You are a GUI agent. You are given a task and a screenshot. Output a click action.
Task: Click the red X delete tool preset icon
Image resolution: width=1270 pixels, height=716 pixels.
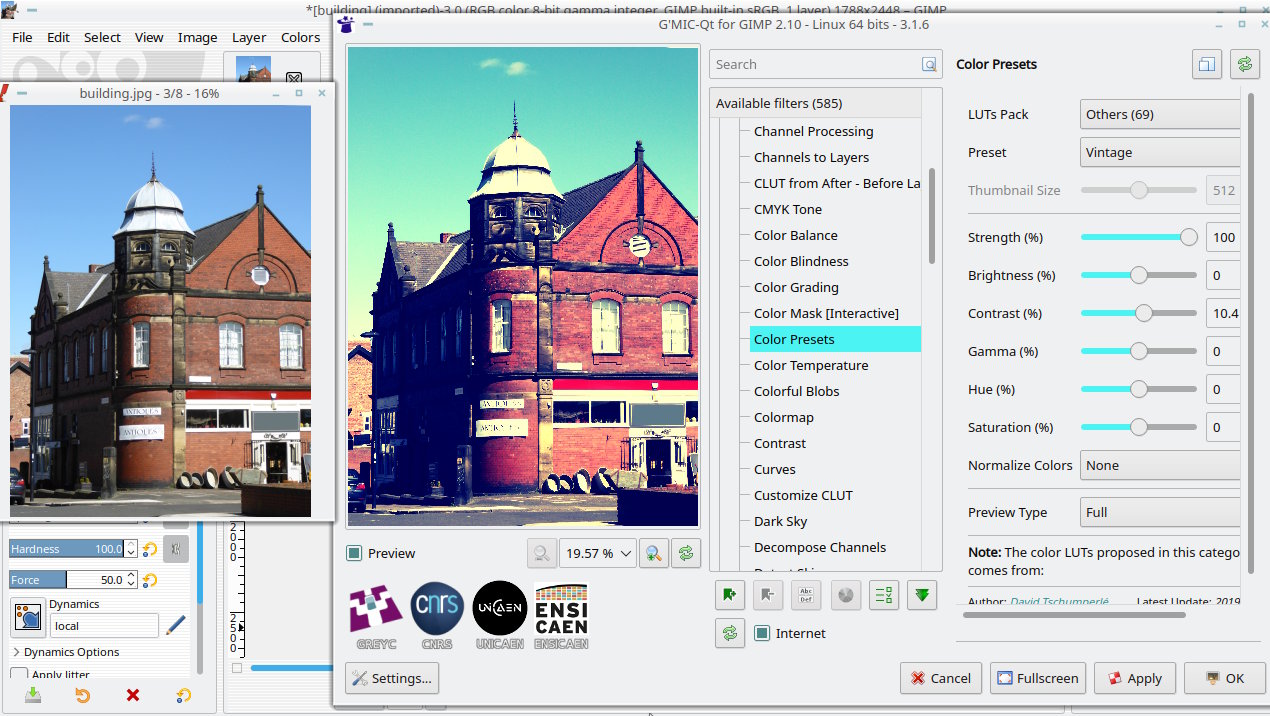[133, 696]
